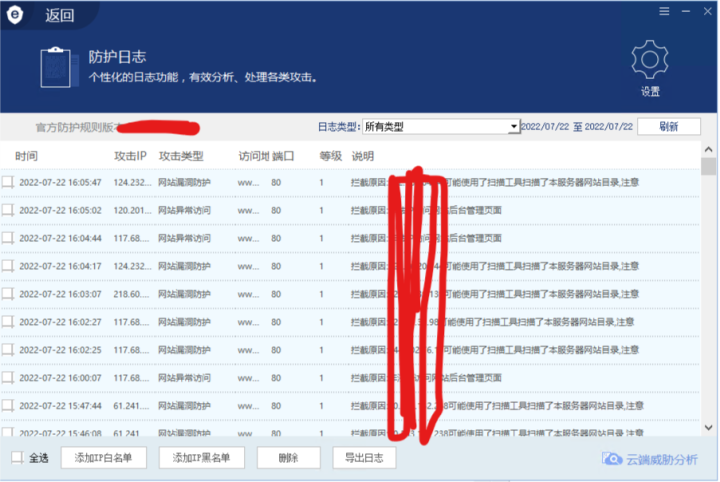Image resolution: width=720 pixels, height=482 pixels.
Task: Check the 16:00:07 log entry checkbox
Action: pyautogui.click(x=8, y=378)
